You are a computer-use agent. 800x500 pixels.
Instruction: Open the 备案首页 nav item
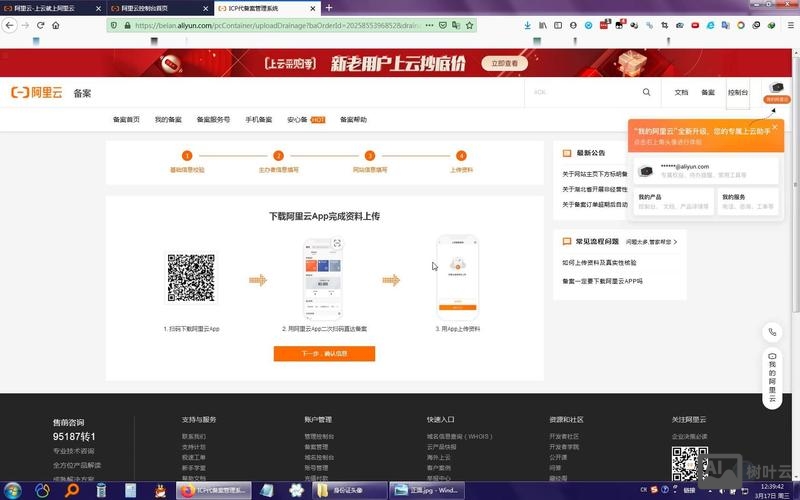point(126,119)
